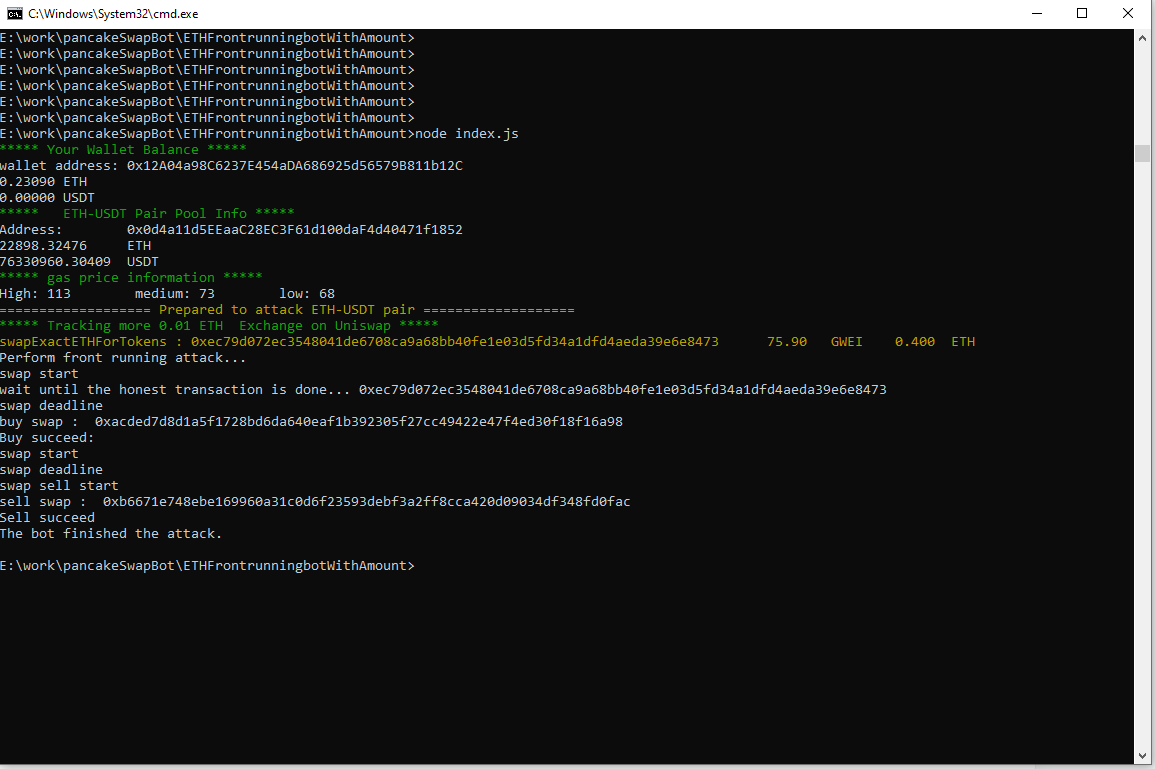The height and width of the screenshot is (769, 1155).
Task: Click the 0.23090 ETH balance line
Action: click(44, 182)
